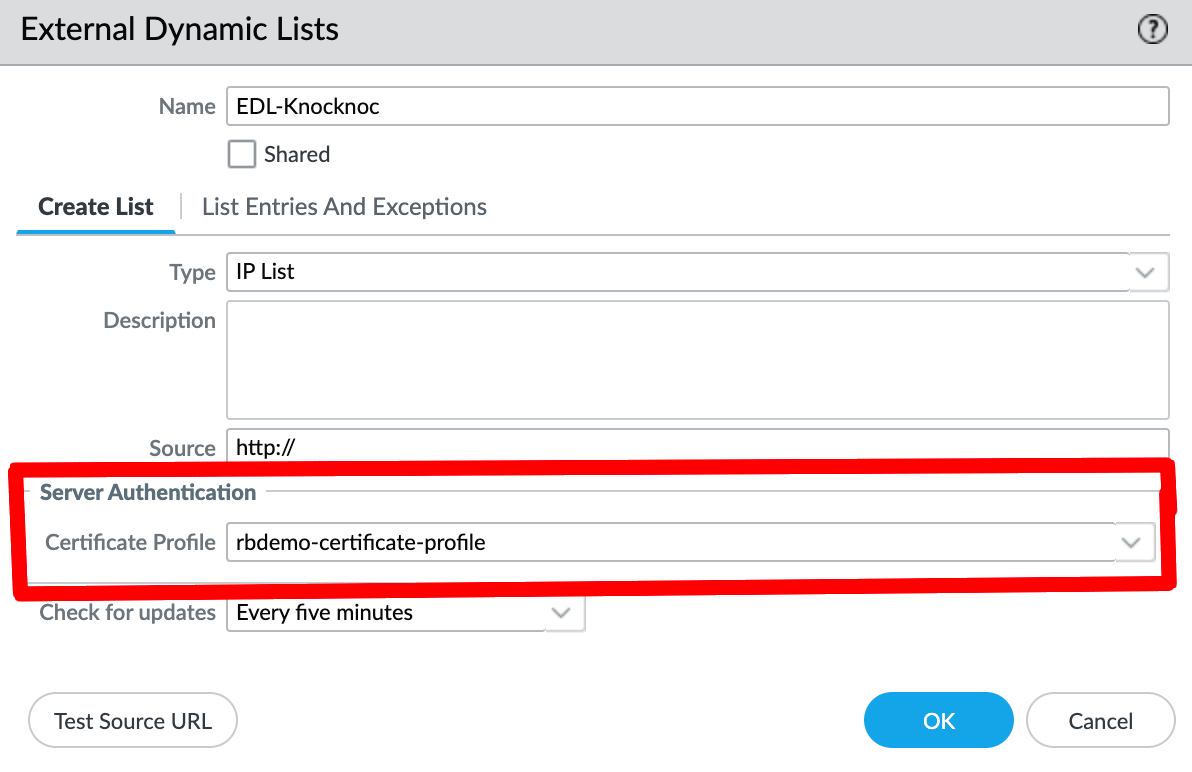Confirm the dialog with OK
The image size is (1192, 772).
939,721
